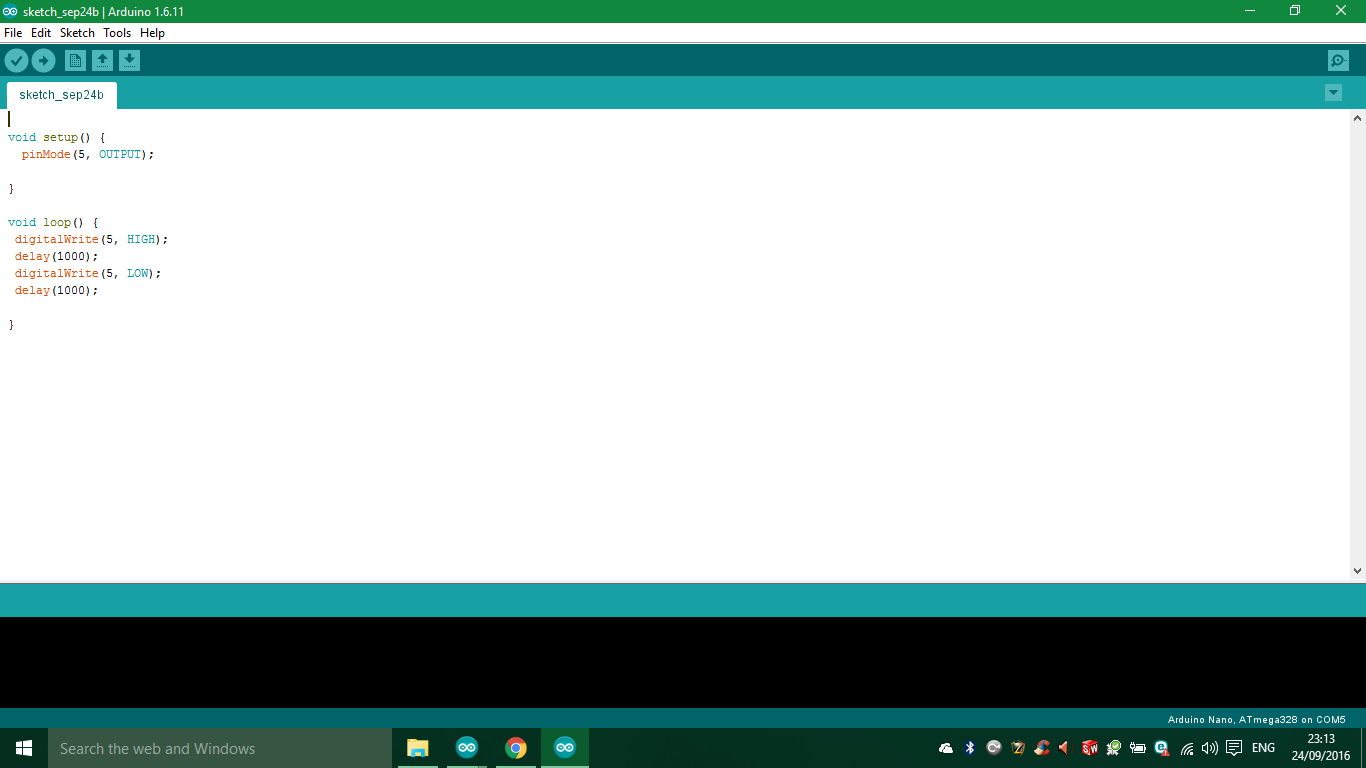Click the active Arduino taskbar icon
Viewport: 1366px width, 768px height.
click(565, 748)
